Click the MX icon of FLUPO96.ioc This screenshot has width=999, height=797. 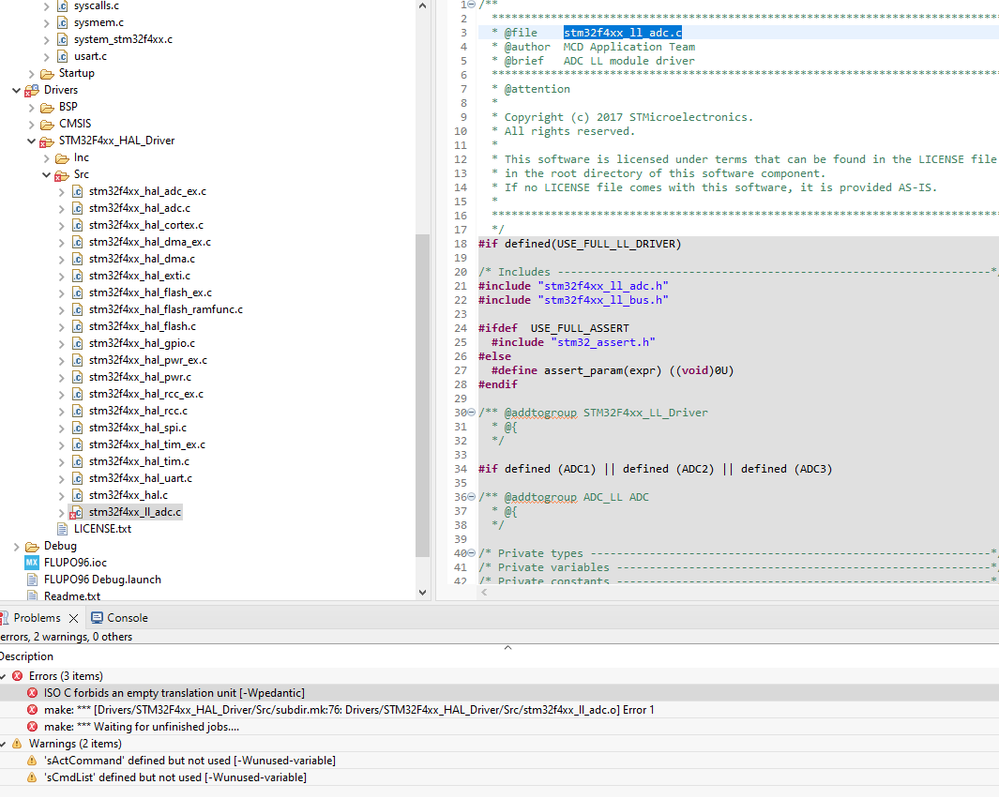point(32,563)
